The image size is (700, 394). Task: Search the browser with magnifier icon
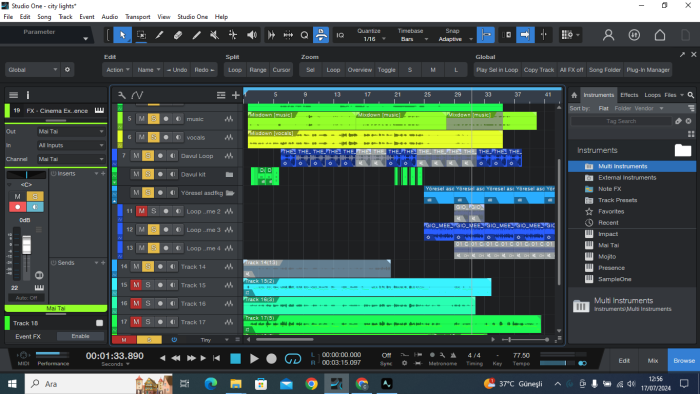click(x=691, y=95)
